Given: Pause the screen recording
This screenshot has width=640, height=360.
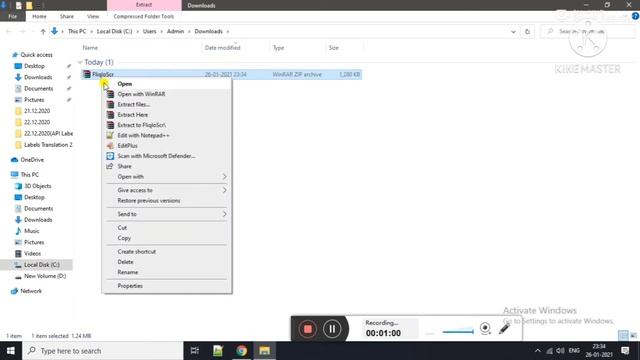Looking at the screenshot, I should 332,329.
